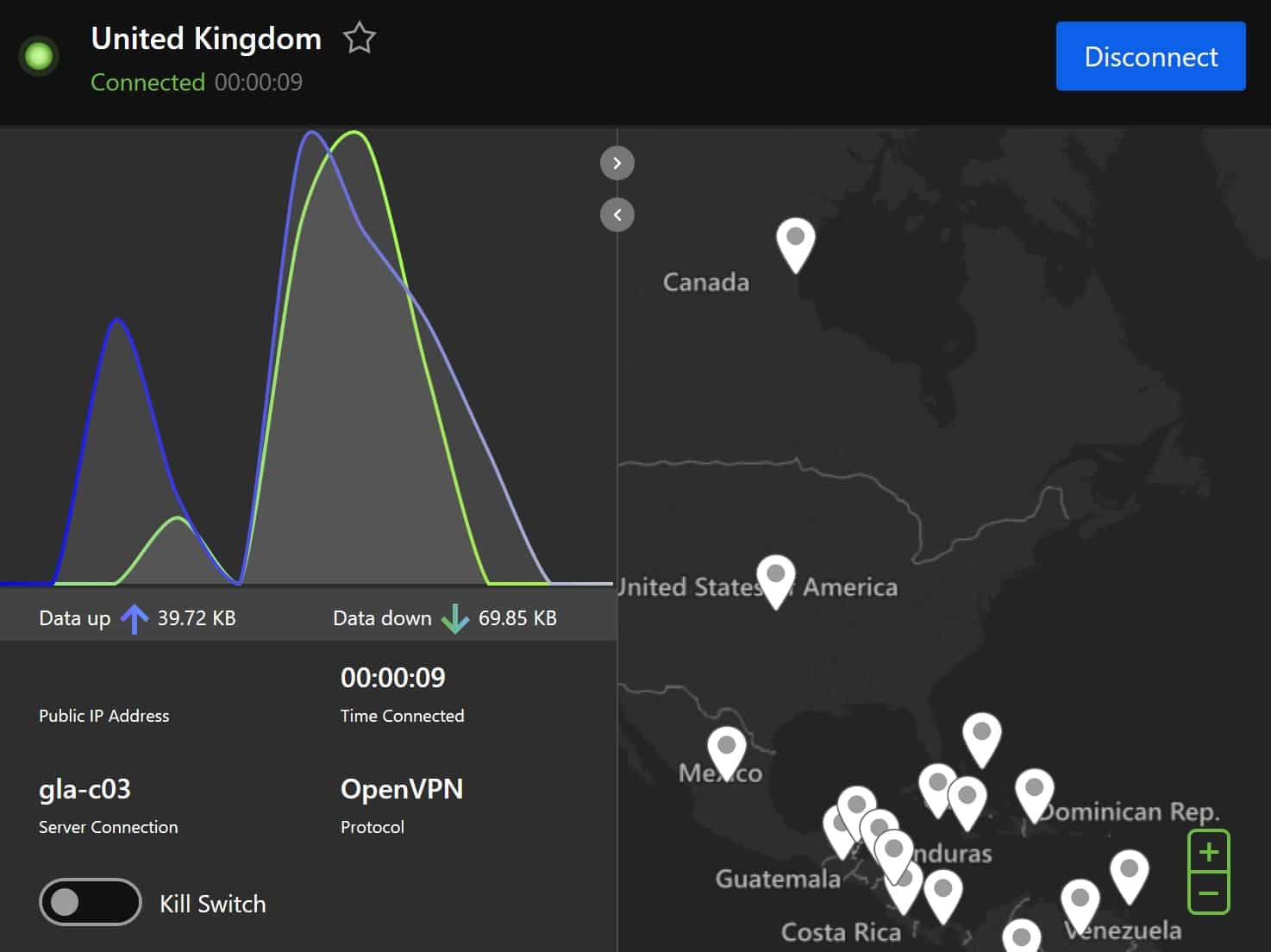Select the Venezuela server map pin
1271x952 pixels.
[x=1080, y=905]
